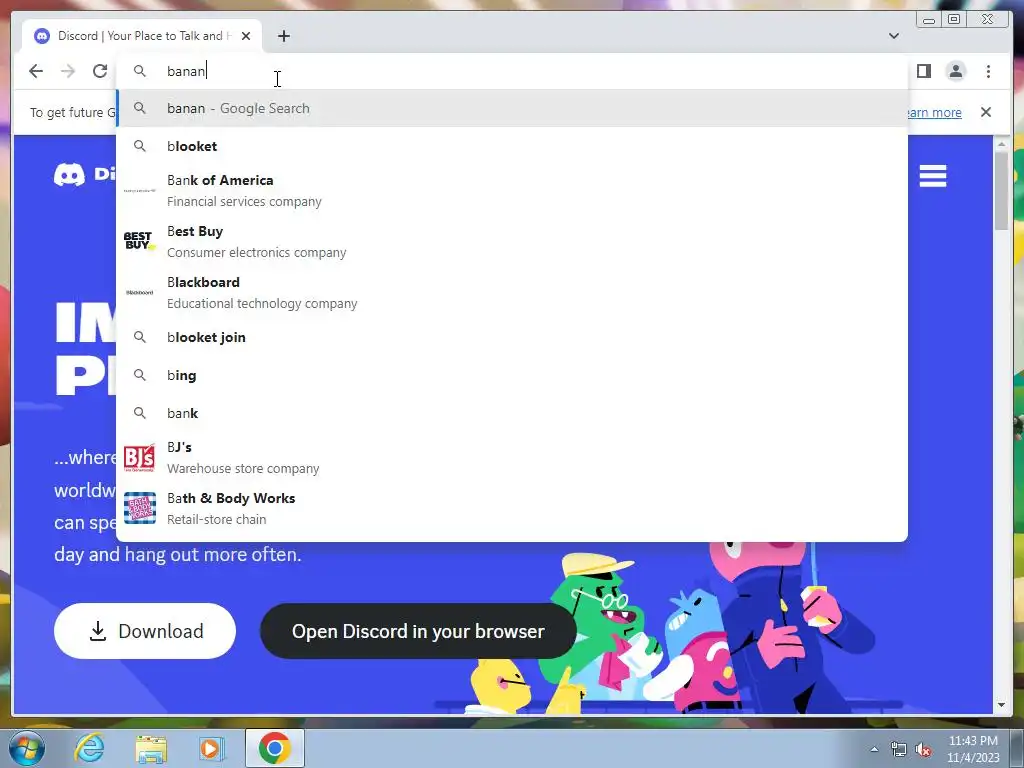The height and width of the screenshot is (768, 1024).
Task: Click the Download button
Action: point(145,631)
